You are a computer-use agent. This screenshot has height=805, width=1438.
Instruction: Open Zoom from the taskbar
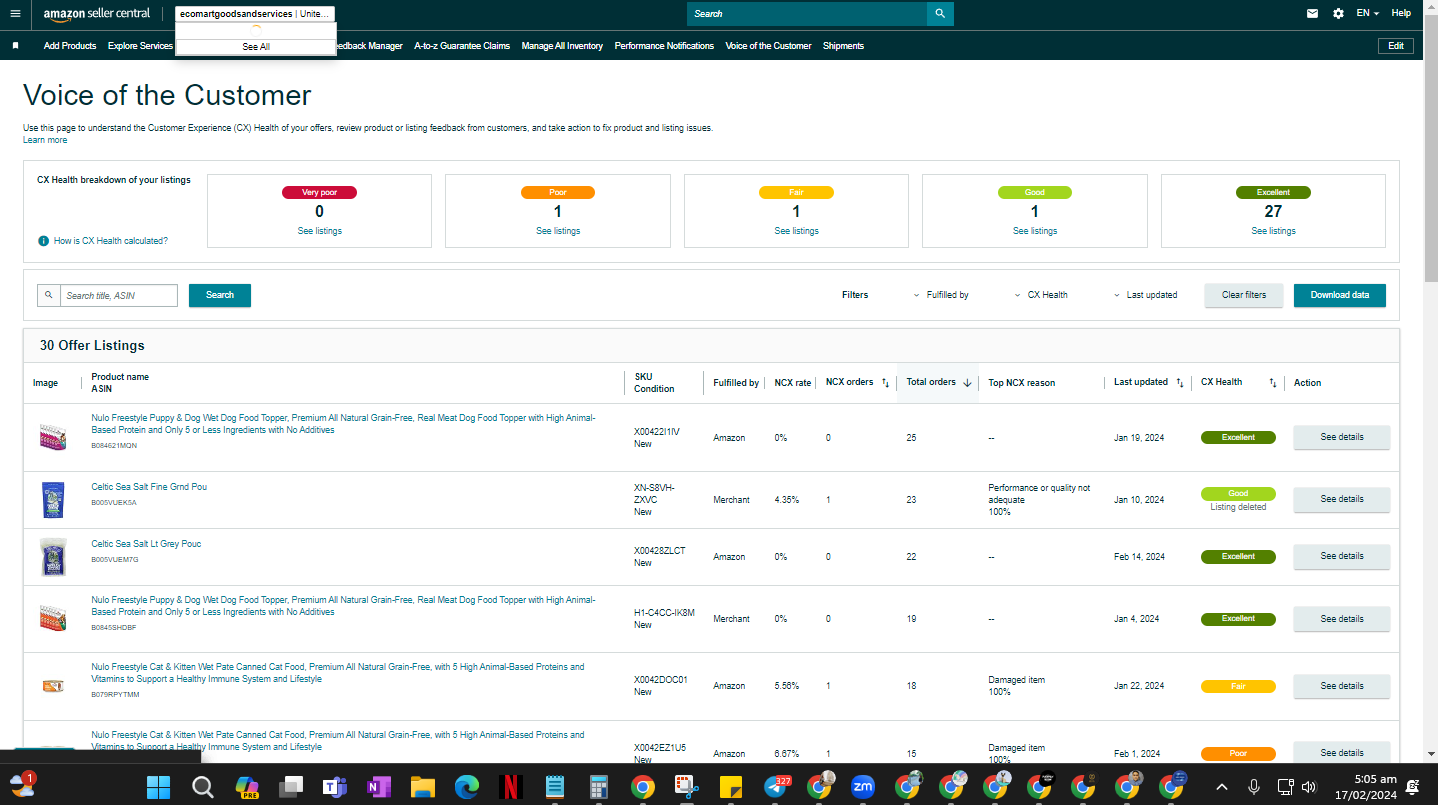click(x=862, y=787)
